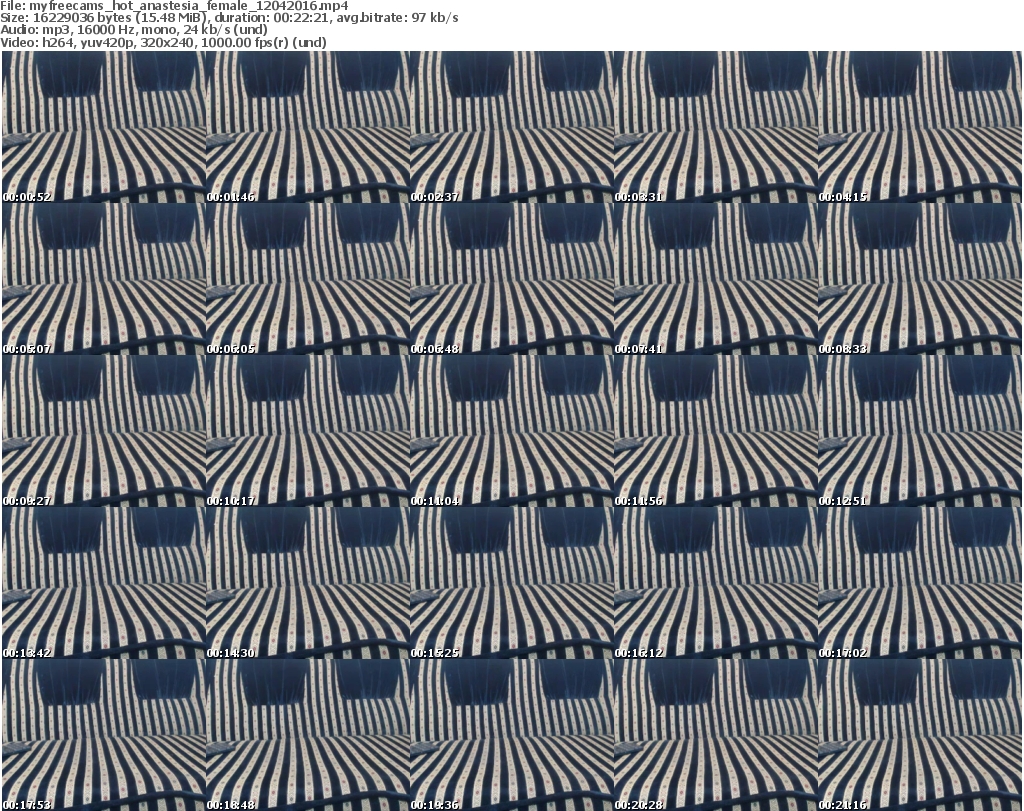Select the frame at timestamp 00:20:28
1024x811 pixels.
[x=716, y=735]
